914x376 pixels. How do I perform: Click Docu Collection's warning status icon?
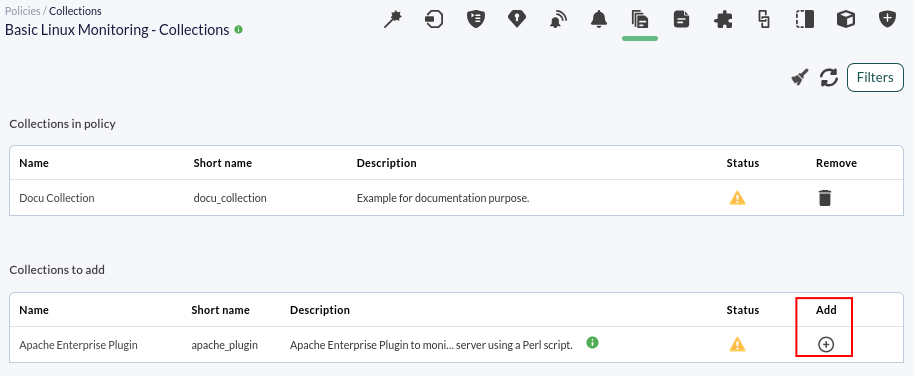point(737,198)
